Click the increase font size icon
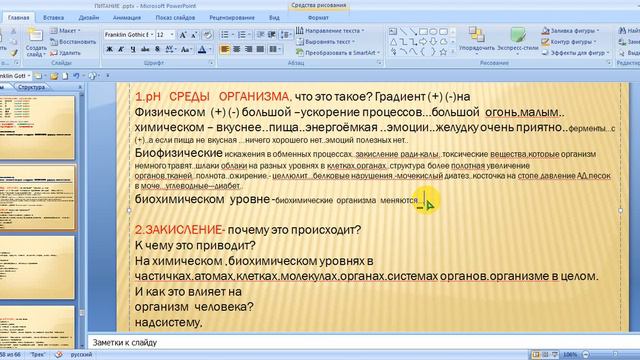The width and height of the screenshot is (640, 360). click(183, 35)
